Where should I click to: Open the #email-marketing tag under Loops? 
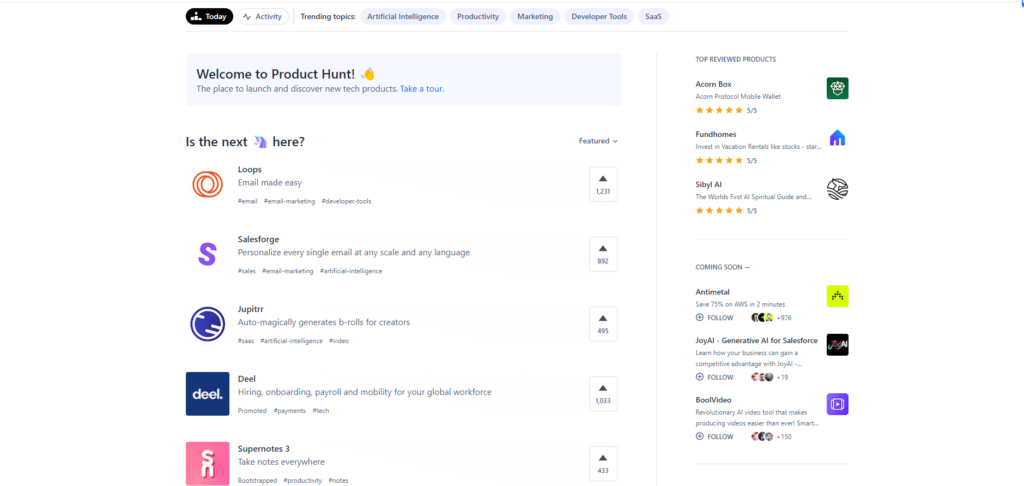(289, 201)
